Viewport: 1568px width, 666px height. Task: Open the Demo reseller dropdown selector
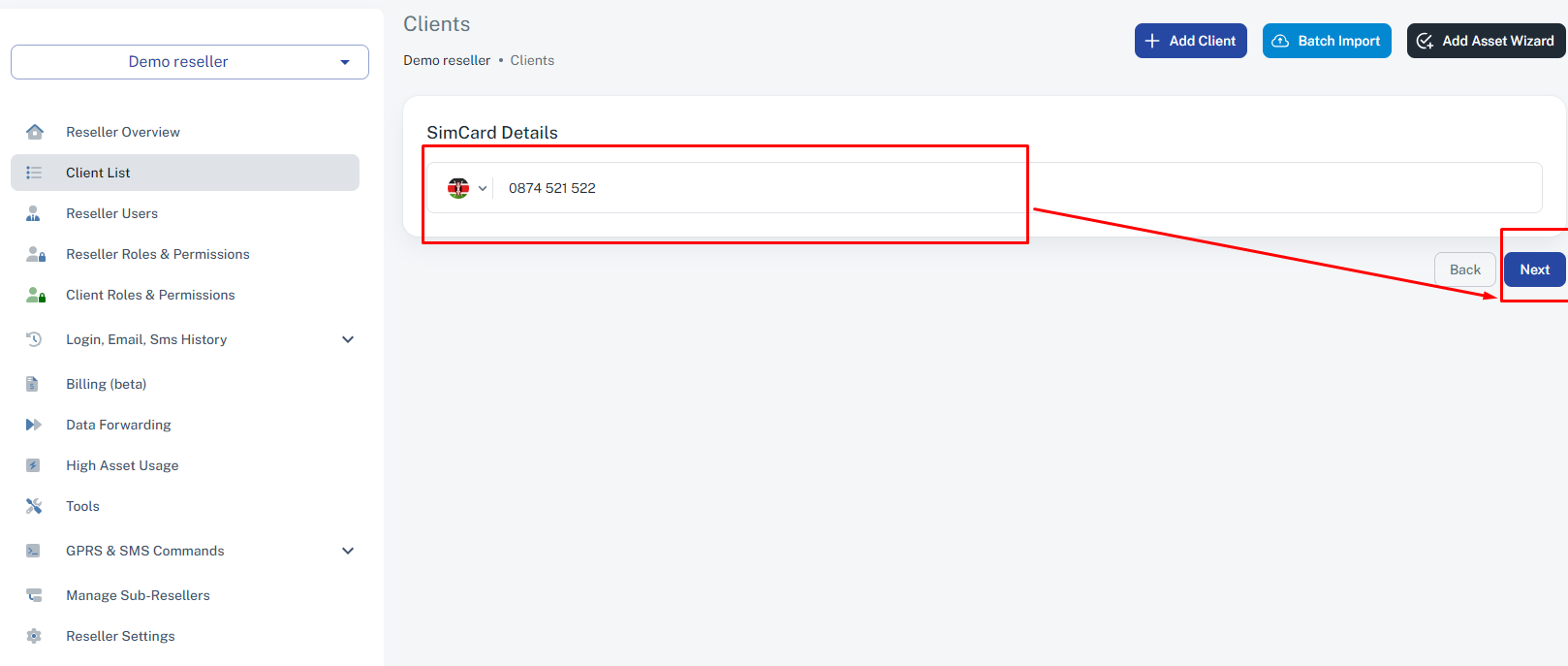190,62
